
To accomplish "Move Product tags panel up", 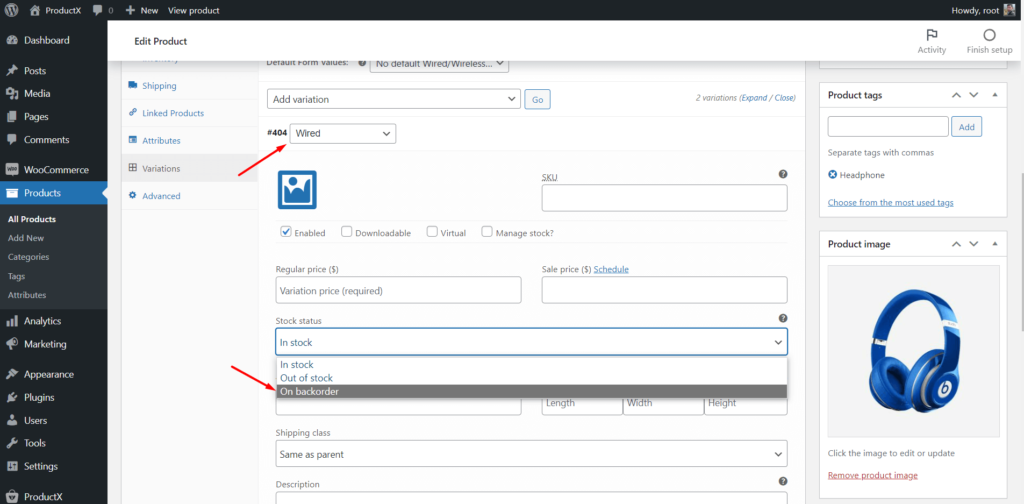I will pyautogui.click(x=957, y=95).
